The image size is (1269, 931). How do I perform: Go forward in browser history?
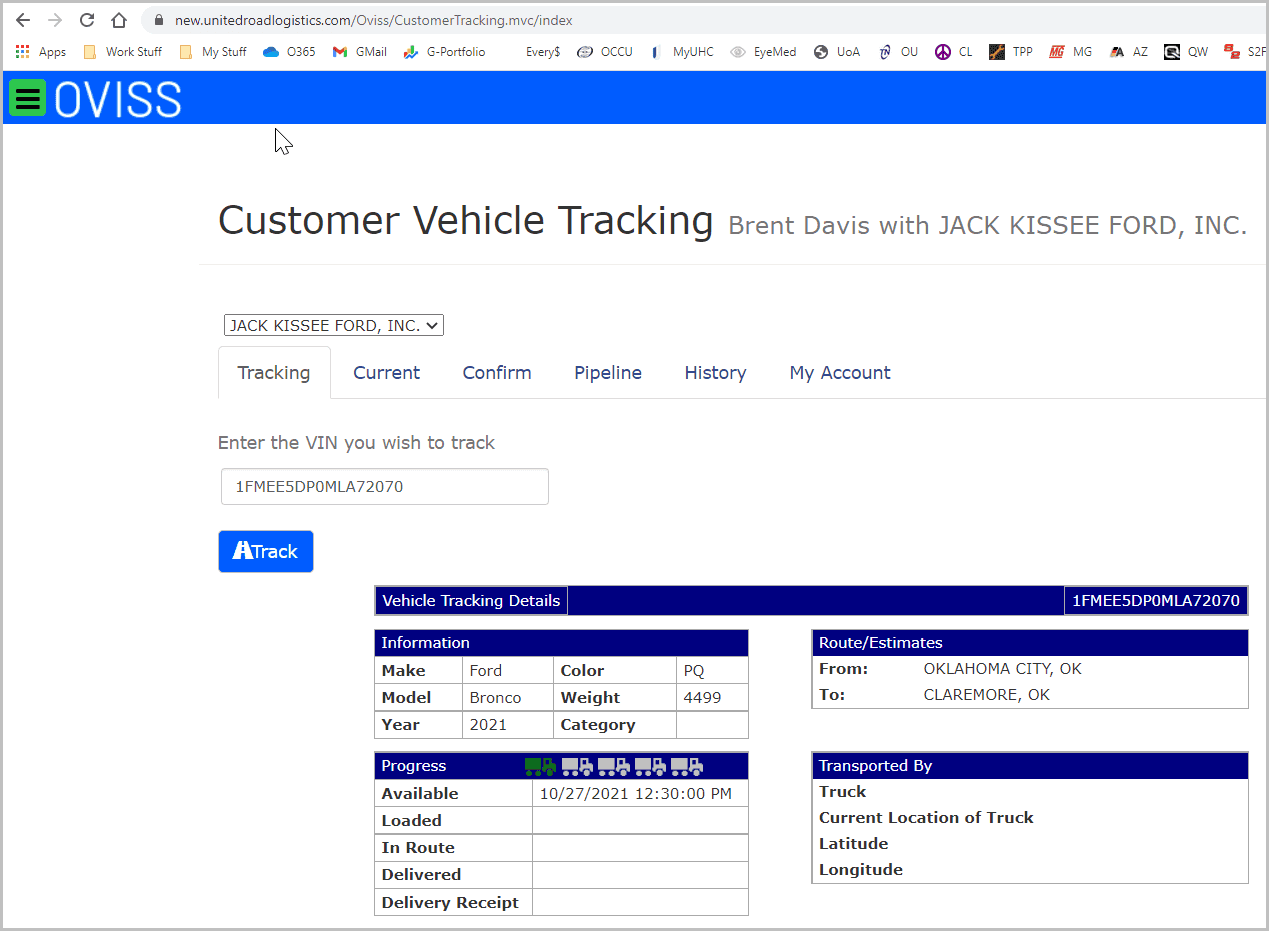coord(55,20)
